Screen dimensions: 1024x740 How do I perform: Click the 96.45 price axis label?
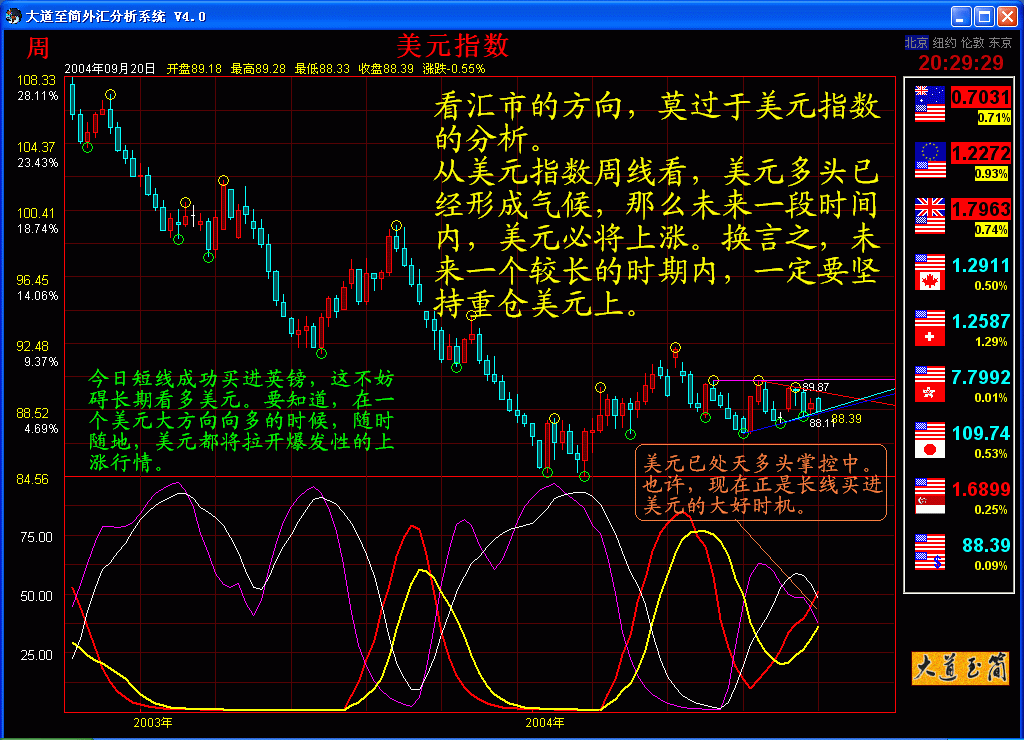tap(33, 281)
